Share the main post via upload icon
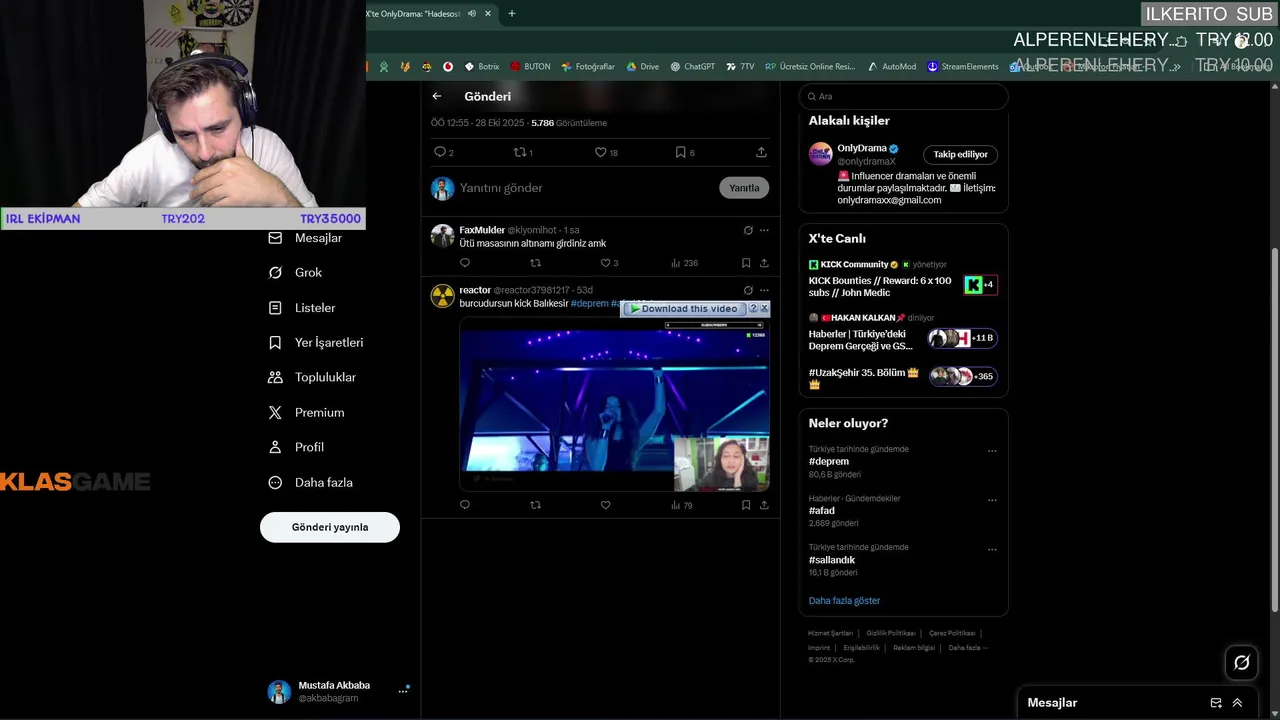Screen dimensions: 1280x720 point(761,152)
